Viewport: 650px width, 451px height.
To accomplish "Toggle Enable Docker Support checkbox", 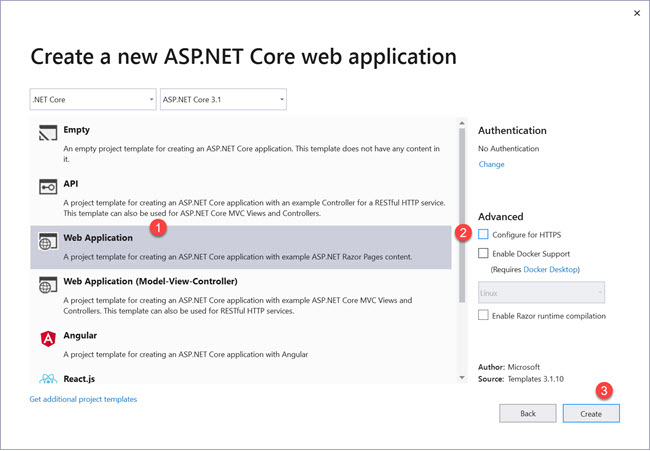I will [484, 254].
